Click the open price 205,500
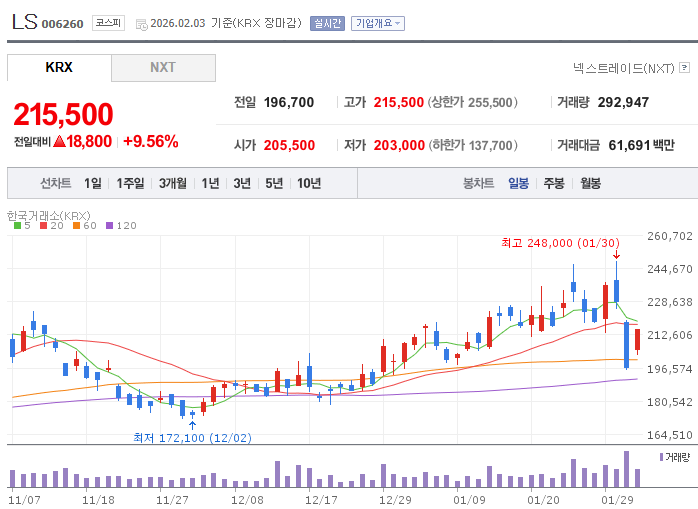This screenshot has width=698, height=509. pyautogui.click(x=289, y=145)
